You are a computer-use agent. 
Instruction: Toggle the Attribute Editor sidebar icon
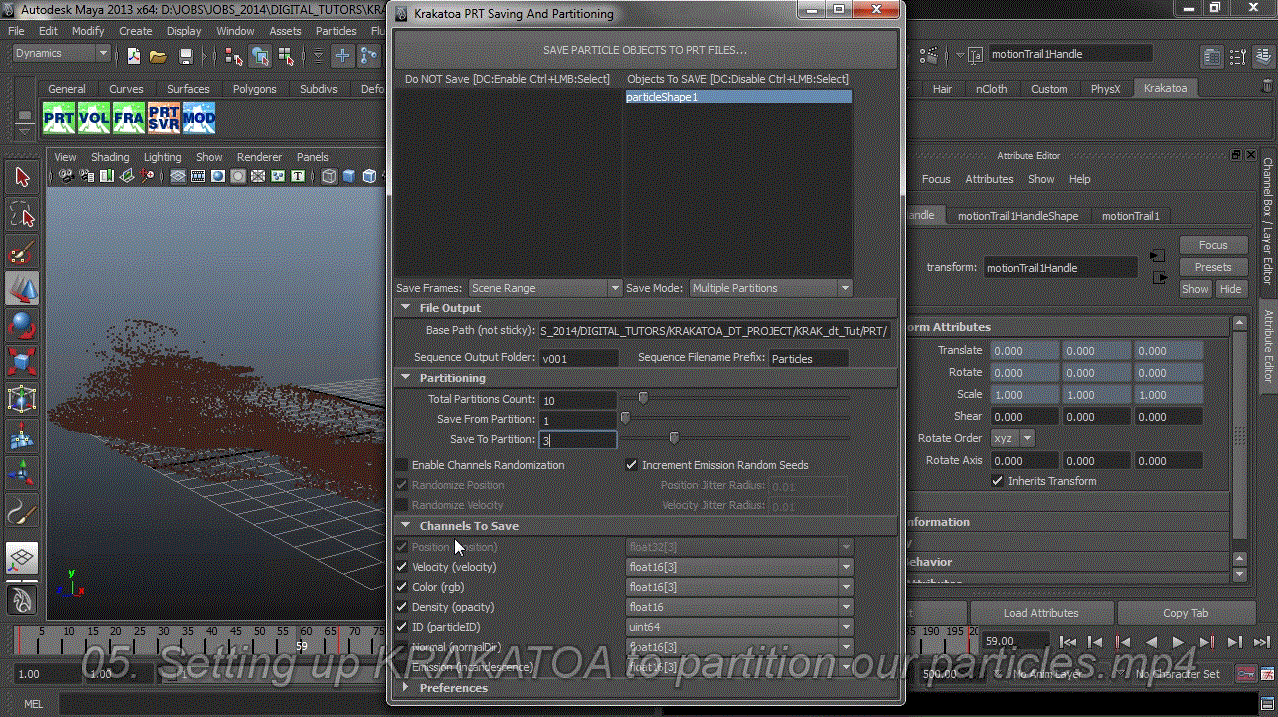pyautogui.click(x=1212, y=57)
